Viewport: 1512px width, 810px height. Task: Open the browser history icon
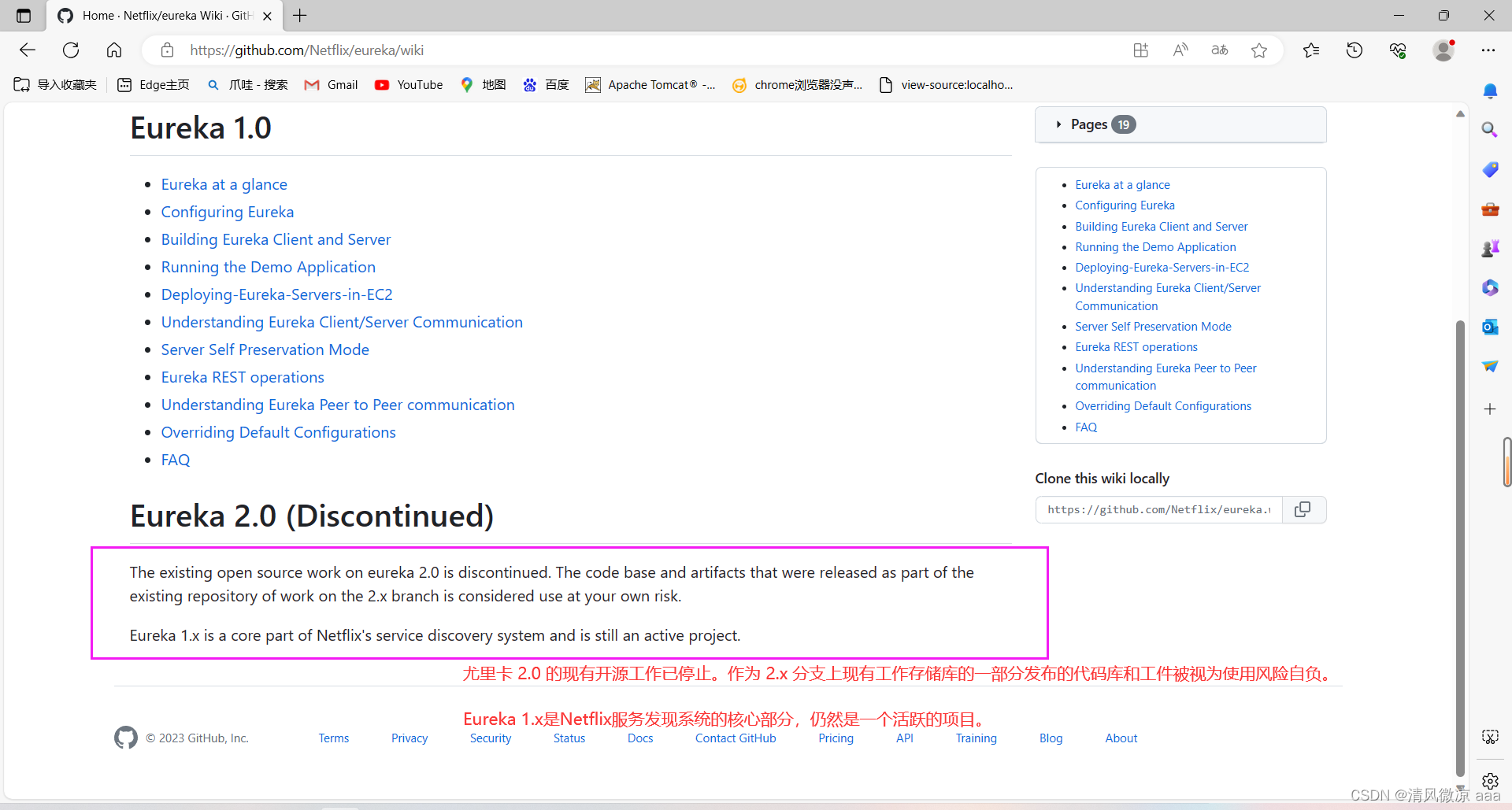[1354, 50]
